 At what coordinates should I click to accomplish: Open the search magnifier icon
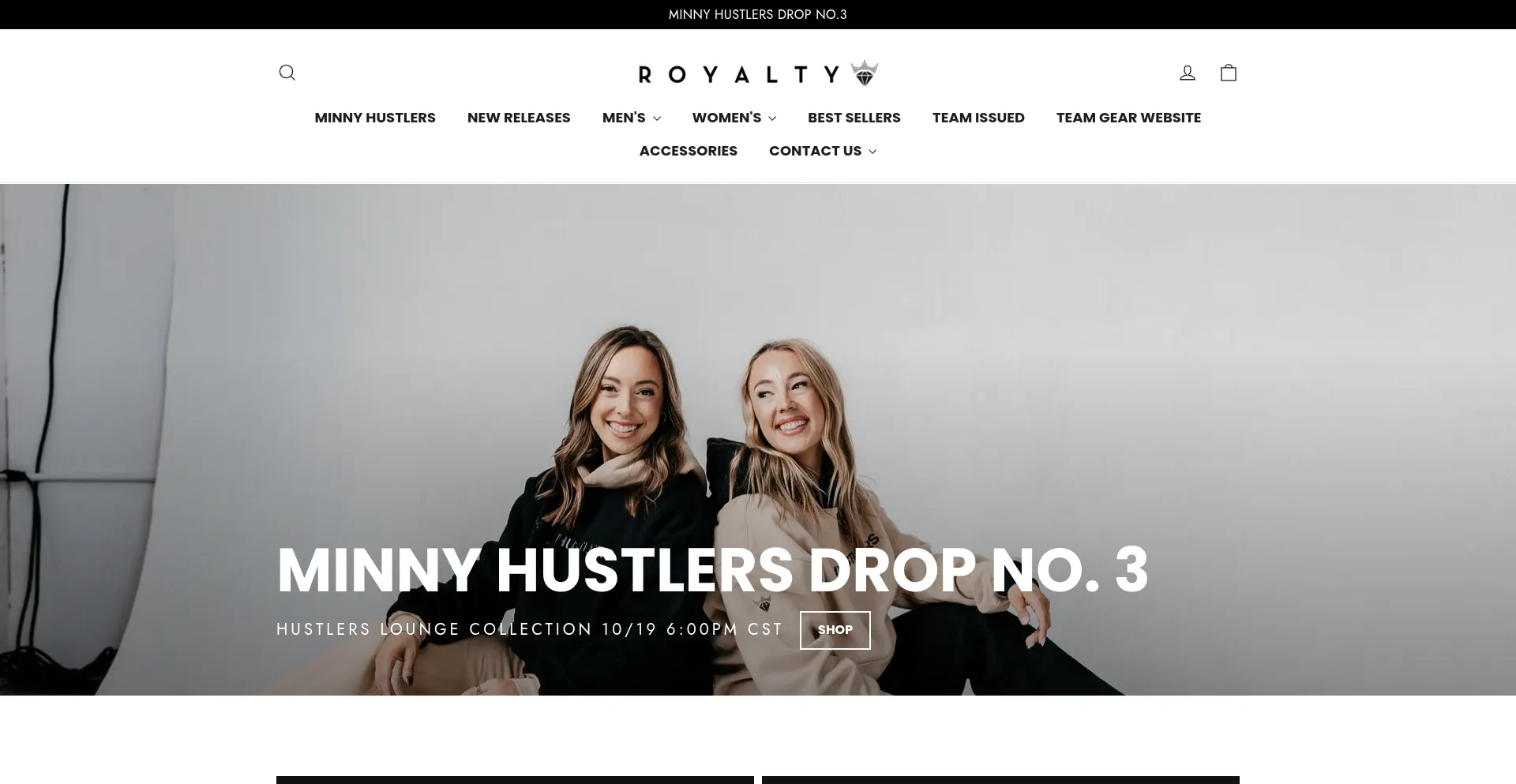click(287, 73)
